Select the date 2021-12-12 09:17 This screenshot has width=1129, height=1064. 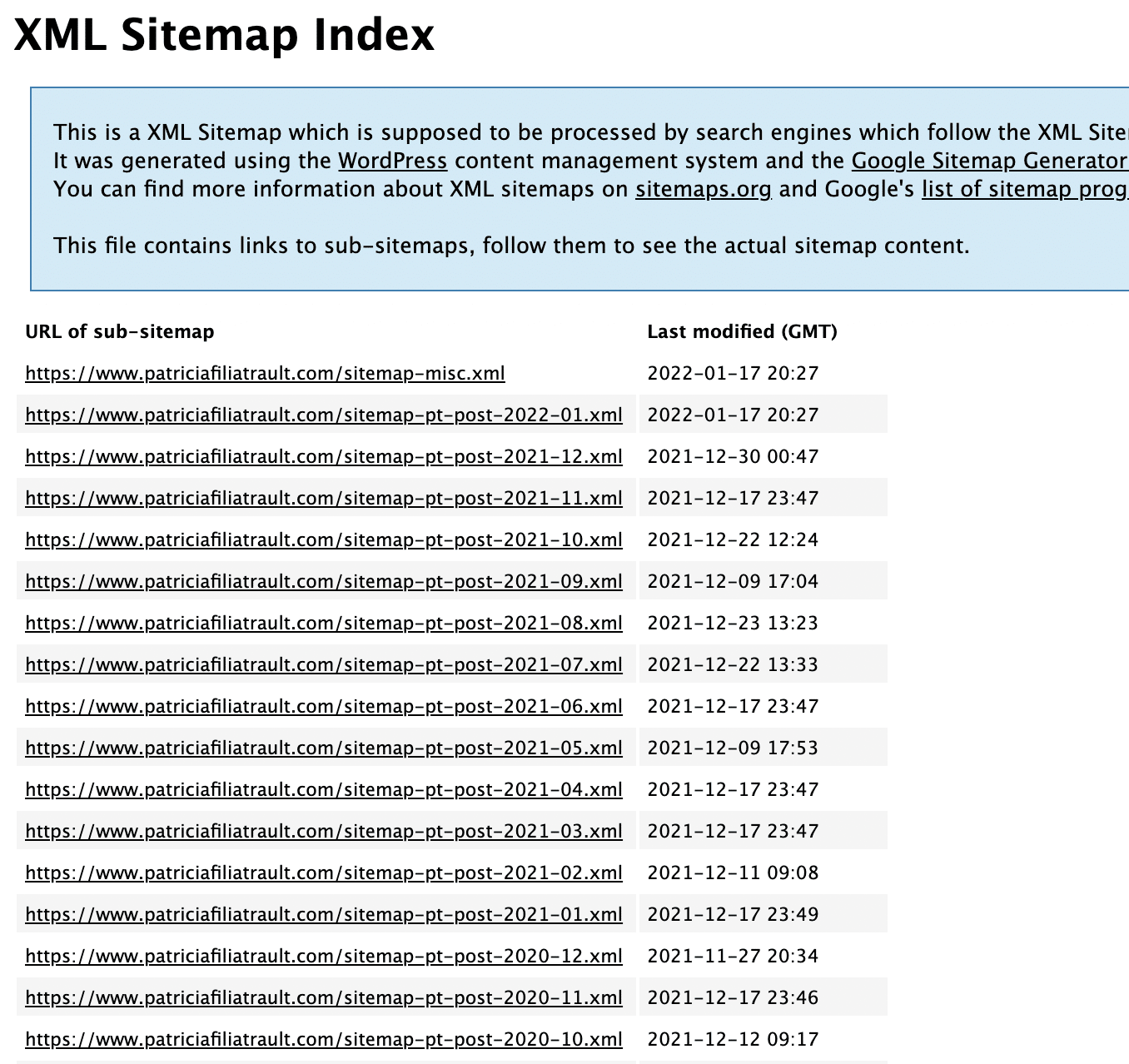(x=734, y=1039)
